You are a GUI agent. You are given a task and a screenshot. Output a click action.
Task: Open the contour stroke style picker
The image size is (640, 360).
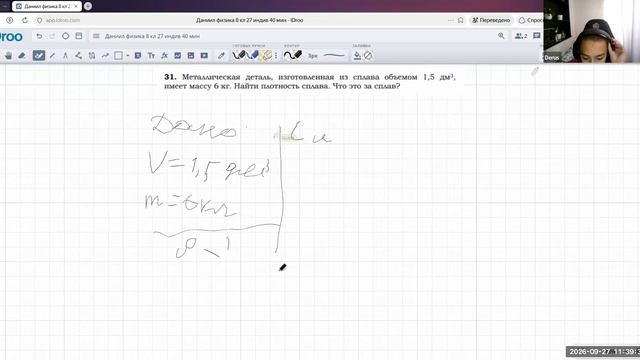tap(293, 55)
